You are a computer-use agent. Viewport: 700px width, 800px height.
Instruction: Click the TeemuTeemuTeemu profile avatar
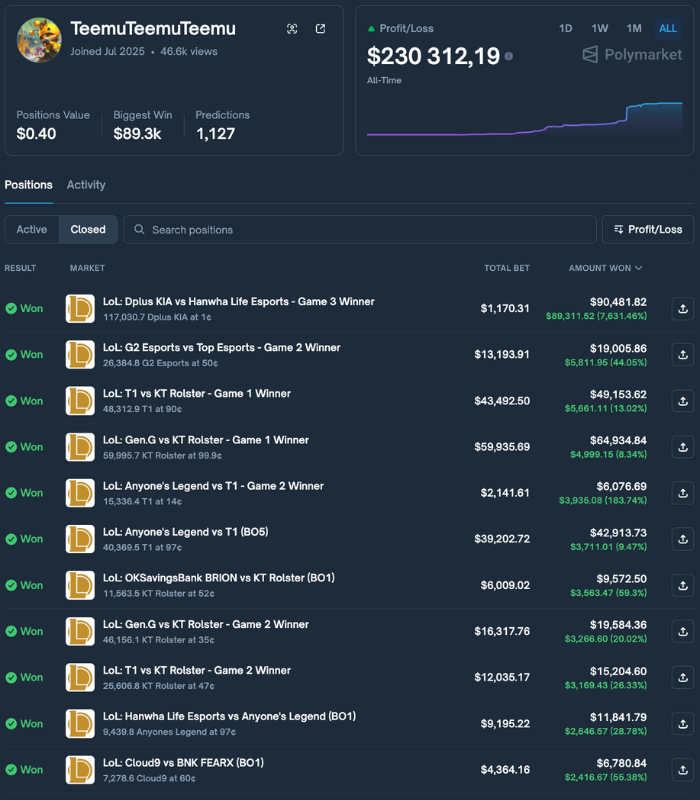point(39,40)
